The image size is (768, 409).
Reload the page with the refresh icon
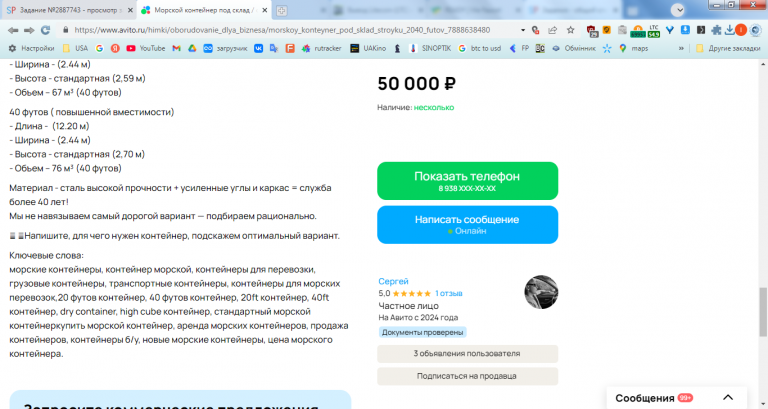pyautogui.click(x=46, y=30)
